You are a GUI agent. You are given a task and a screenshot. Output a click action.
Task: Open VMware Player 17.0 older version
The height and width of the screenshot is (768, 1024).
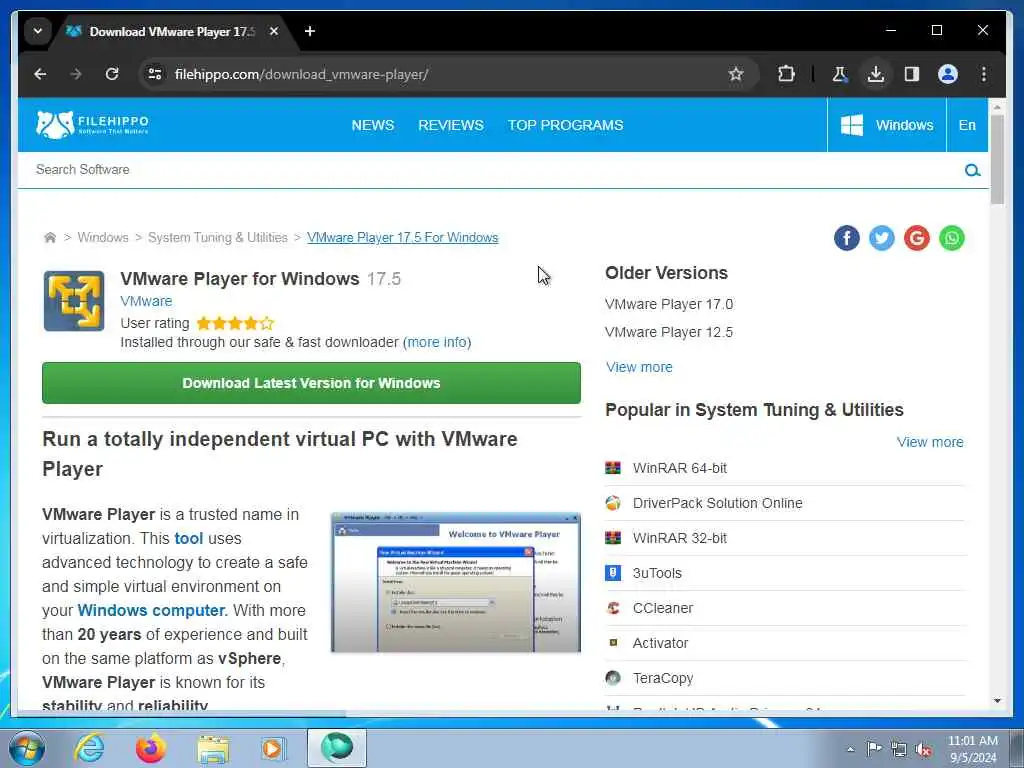pos(669,304)
